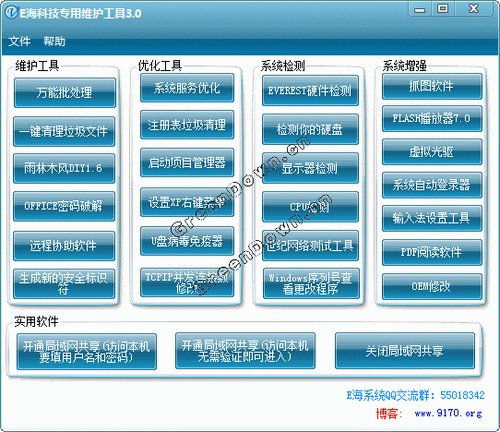
Task: Open 启动项目管理器
Action: coord(187,163)
